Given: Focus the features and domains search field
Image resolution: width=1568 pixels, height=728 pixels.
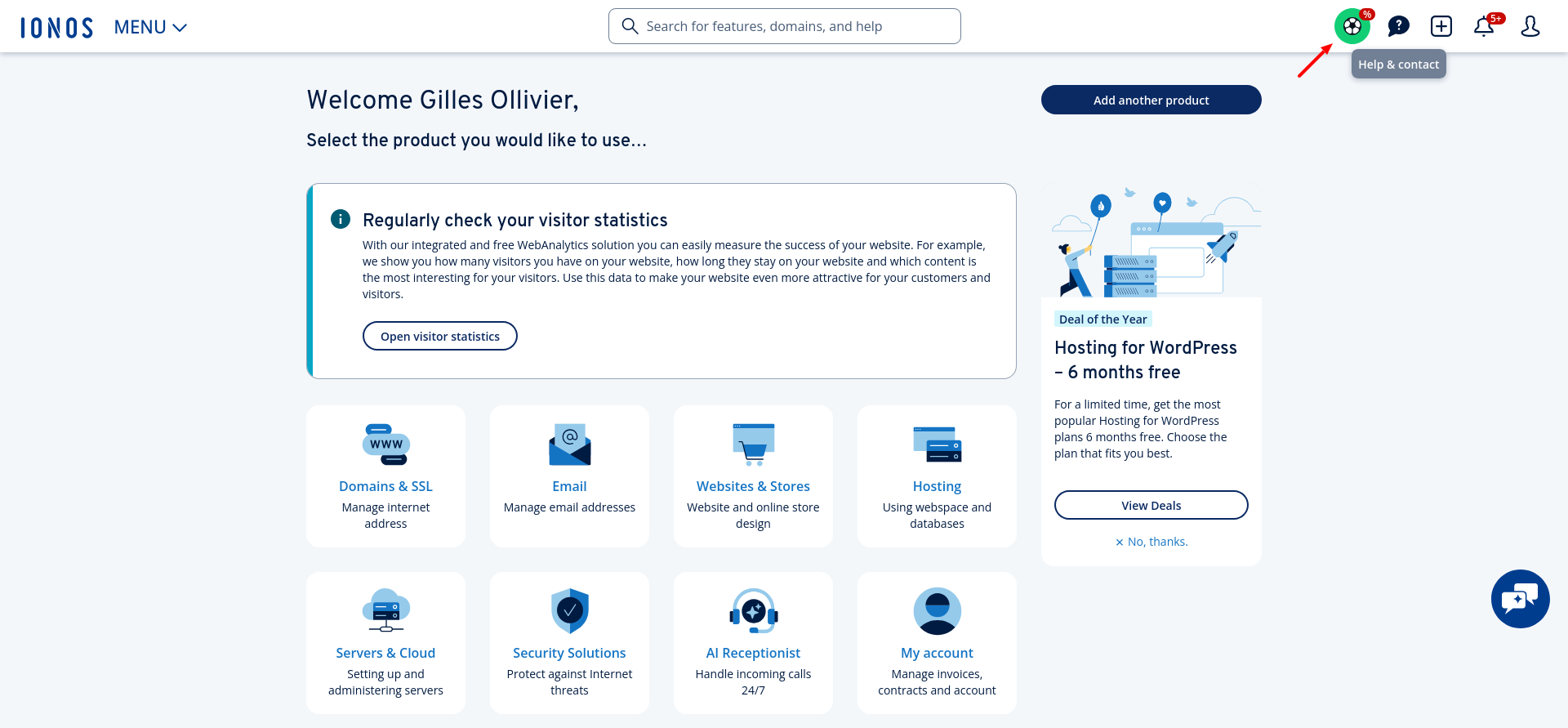Looking at the screenshot, I should pos(784,26).
